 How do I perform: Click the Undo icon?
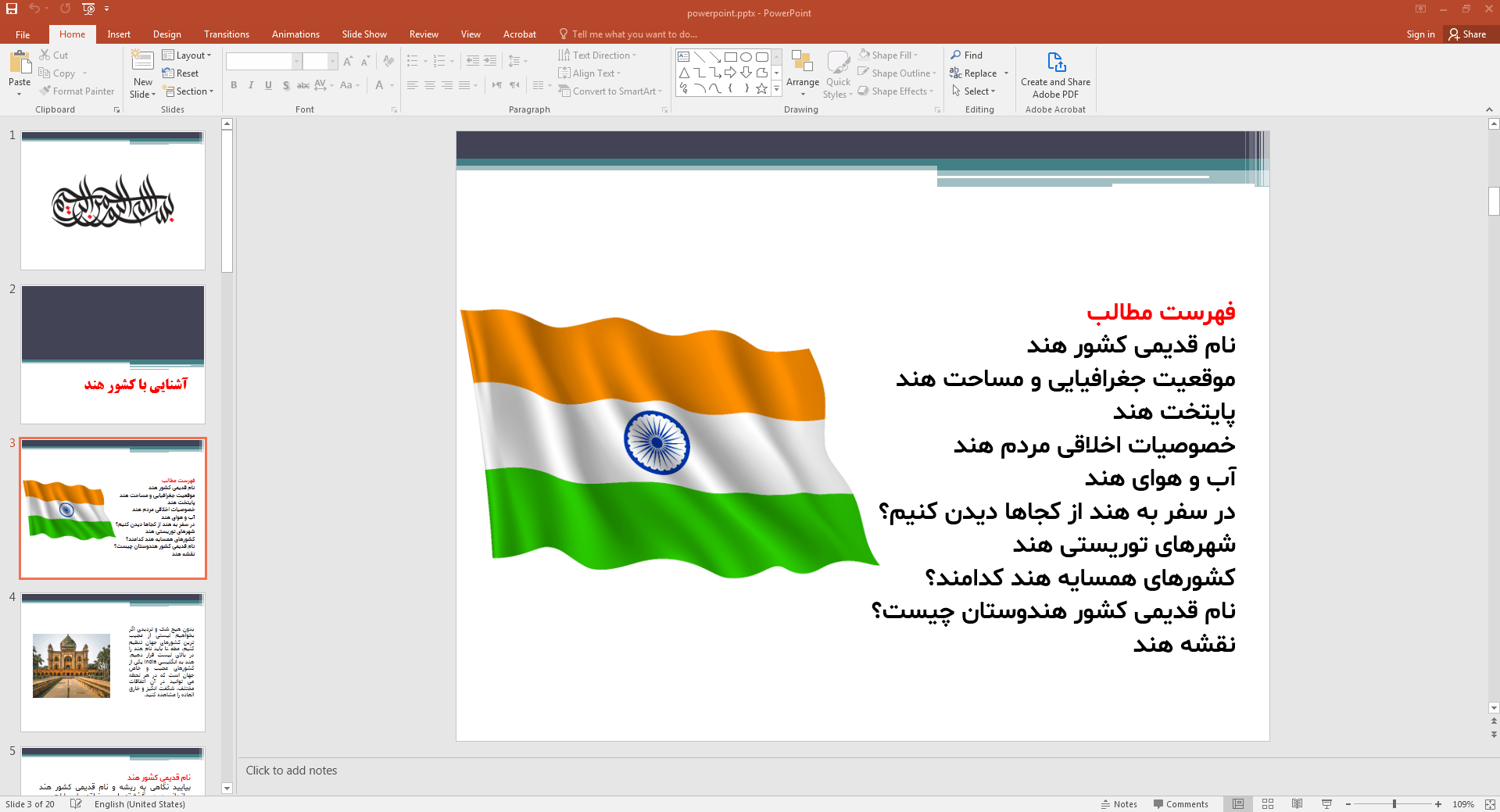point(34,9)
